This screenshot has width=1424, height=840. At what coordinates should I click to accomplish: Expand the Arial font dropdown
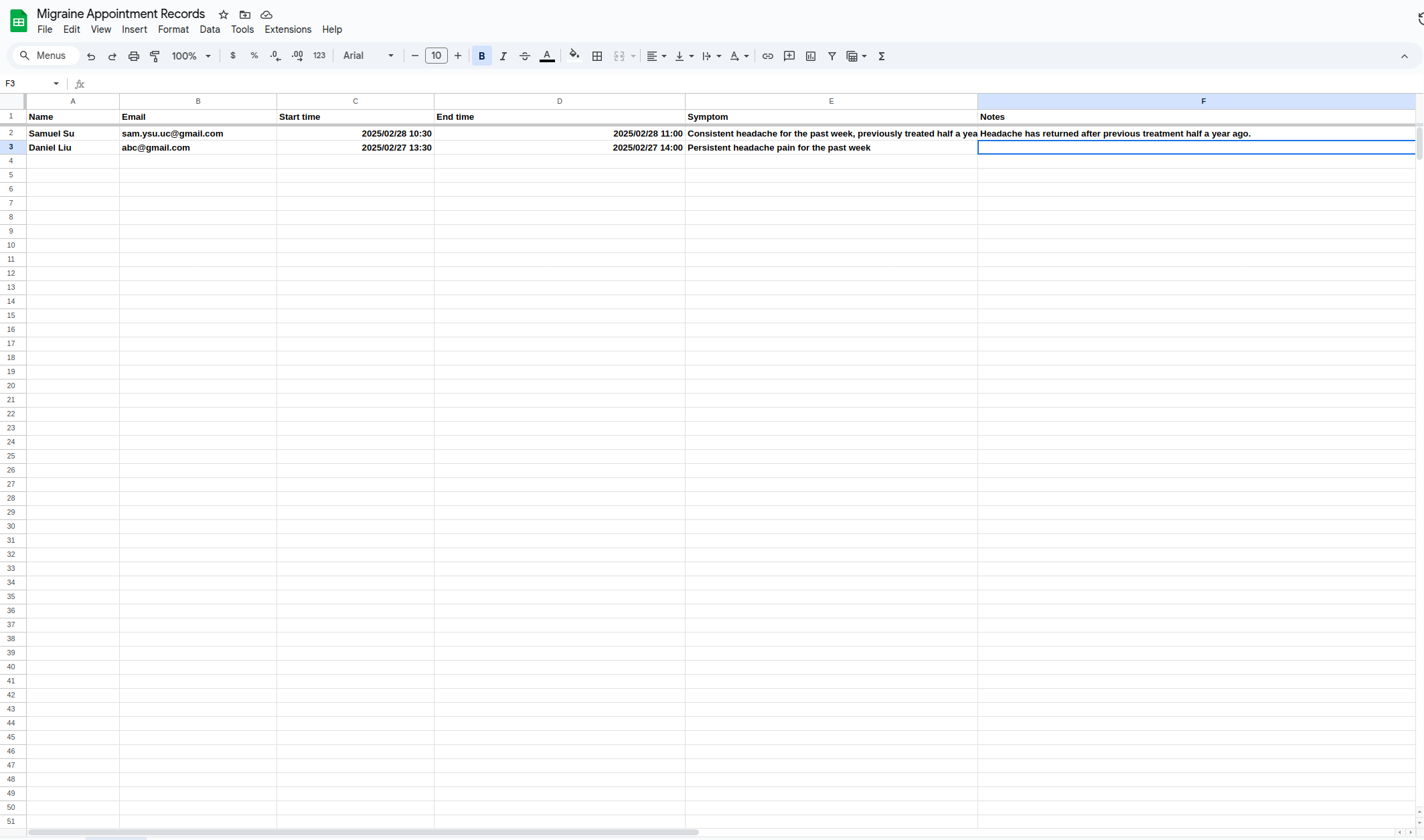368,56
